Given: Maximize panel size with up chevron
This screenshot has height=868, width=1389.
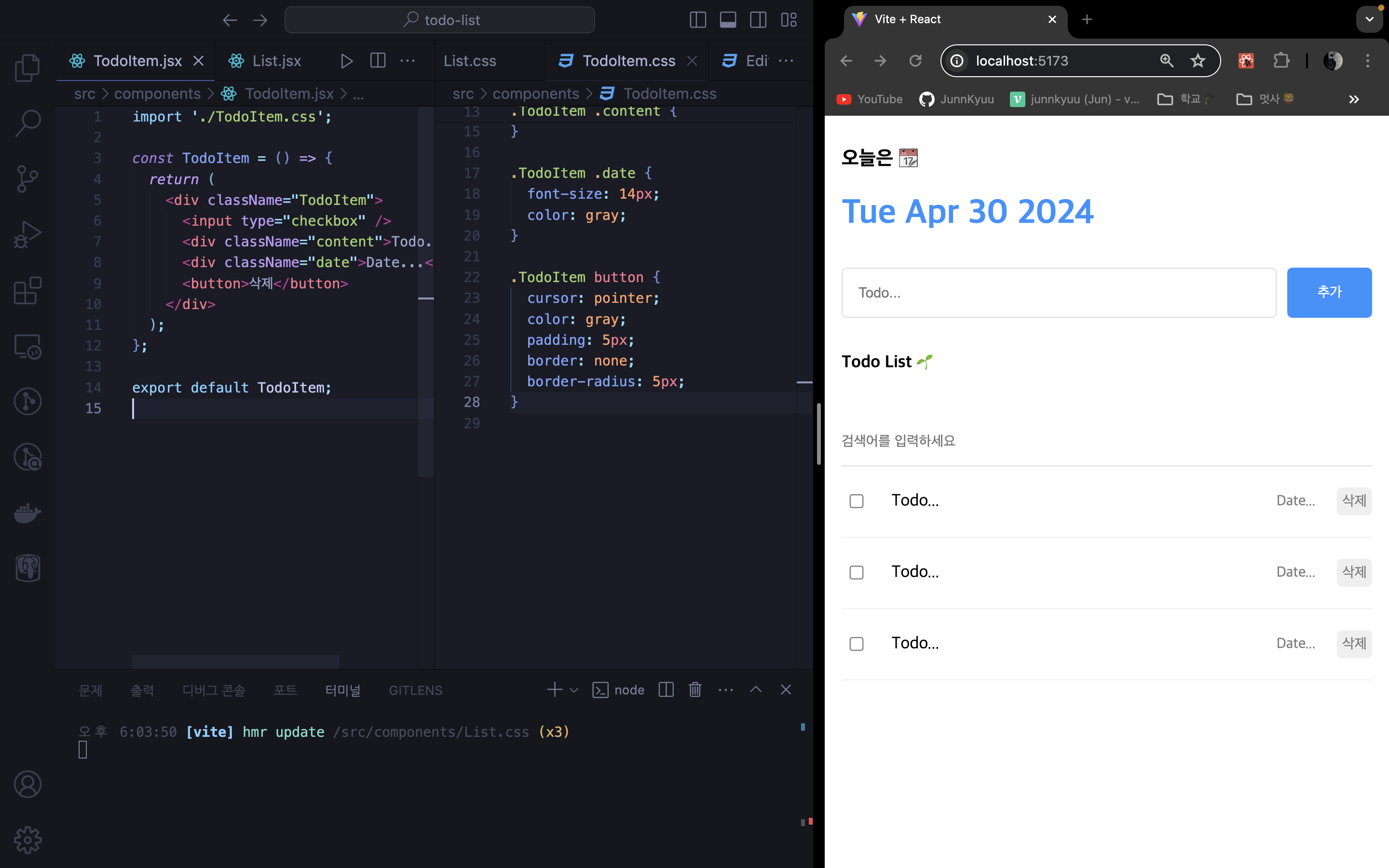Looking at the screenshot, I should point(755,690).
